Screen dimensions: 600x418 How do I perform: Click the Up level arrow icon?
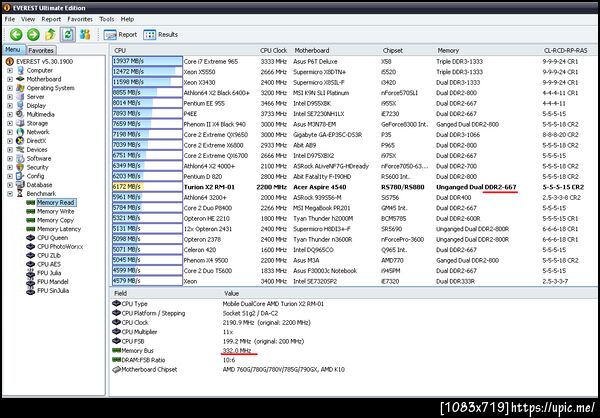[x=50, y=34]
